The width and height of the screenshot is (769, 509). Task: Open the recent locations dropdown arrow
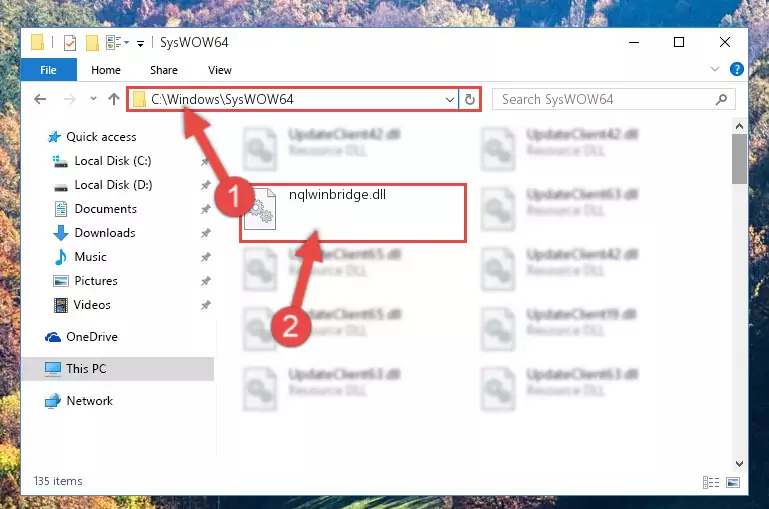[93, 99]
